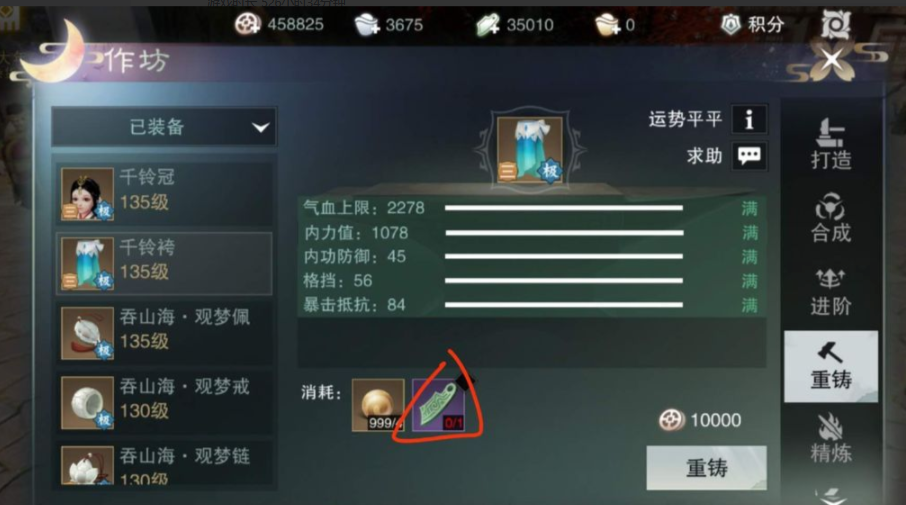Click the large 重铸 recast button
This screenshot has height=505, width=906.
click(706, 467)
